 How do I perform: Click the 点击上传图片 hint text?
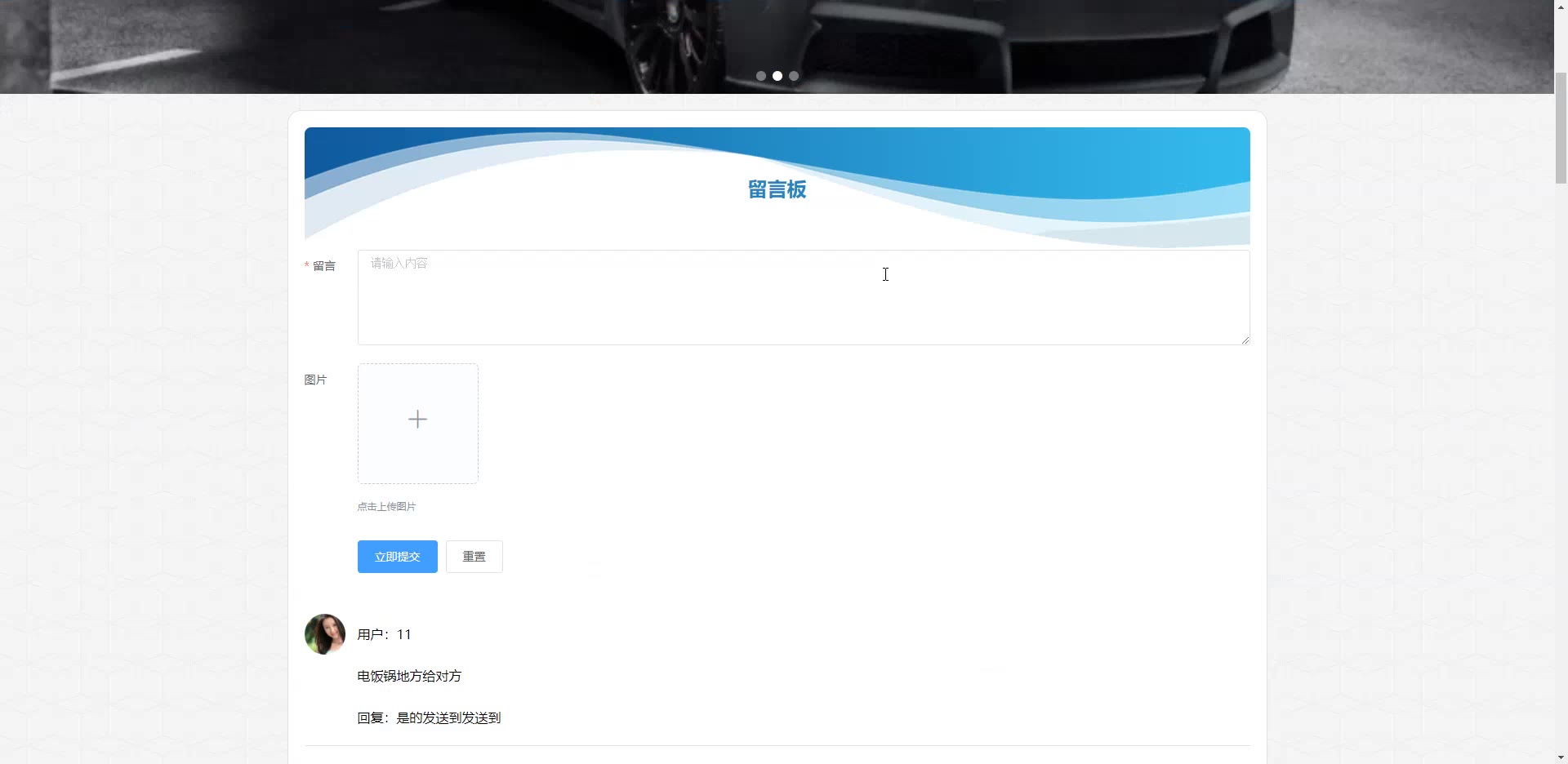386,507
